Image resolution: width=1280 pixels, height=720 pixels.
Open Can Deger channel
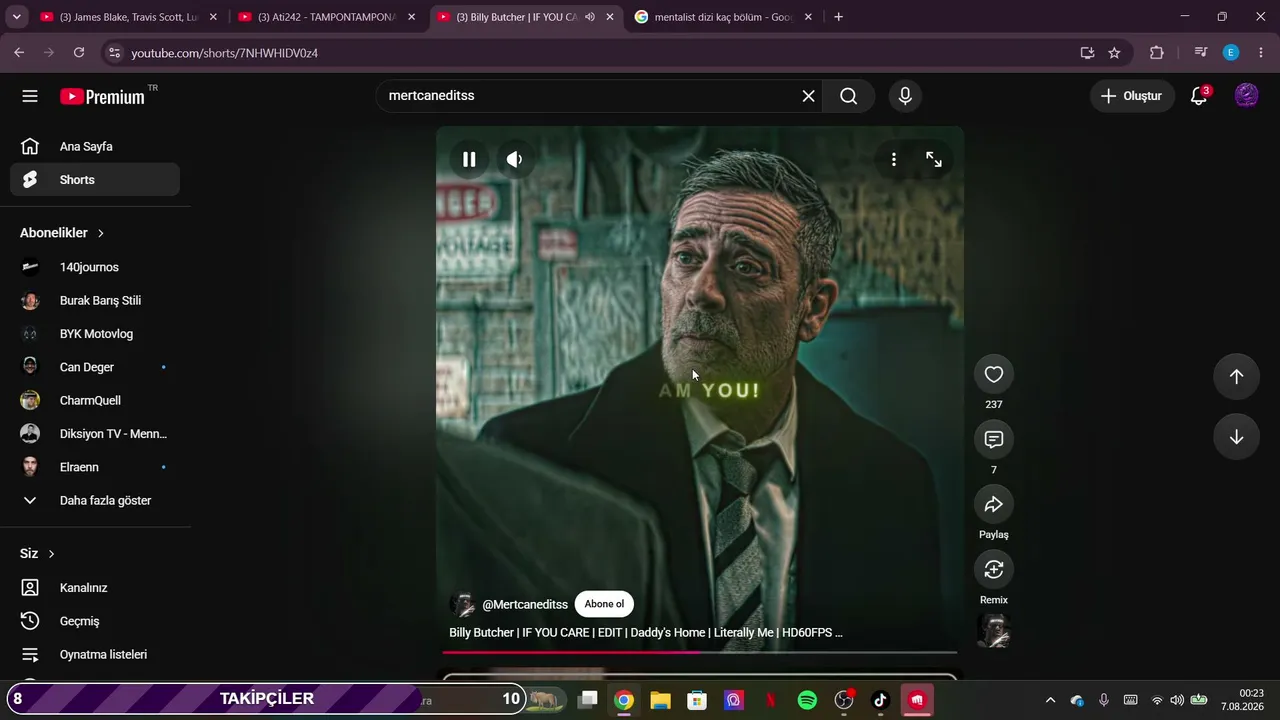[x=95, y=367]
